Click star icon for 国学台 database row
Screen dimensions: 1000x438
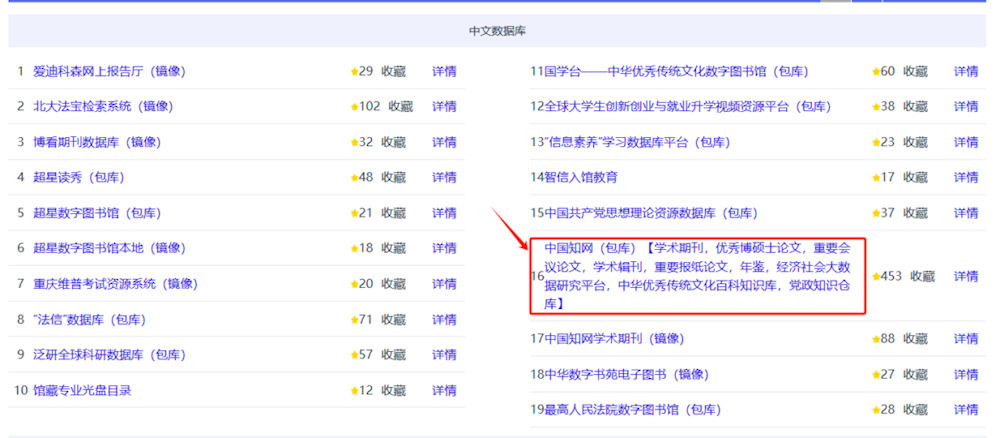pyautogui.click(x=876, y=71)
